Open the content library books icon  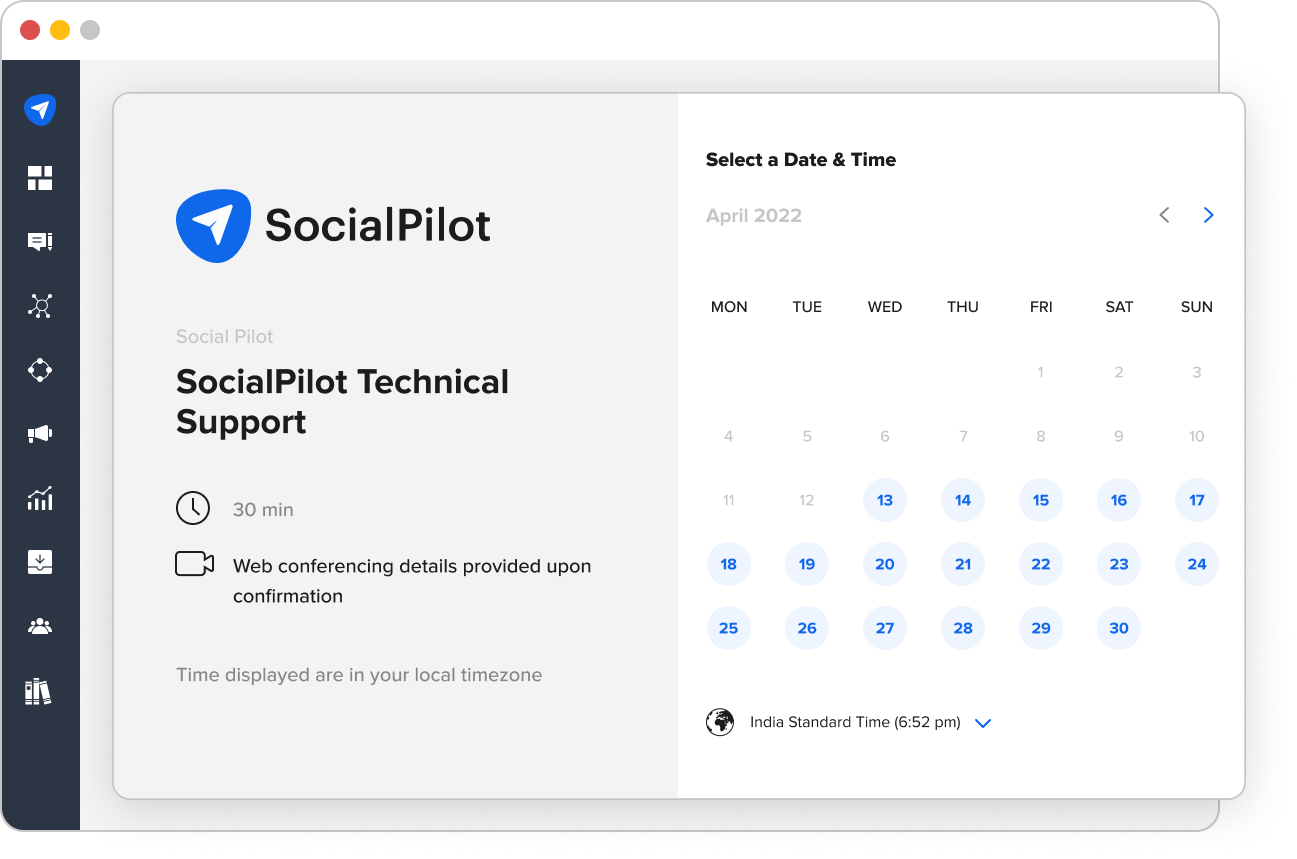38,691
